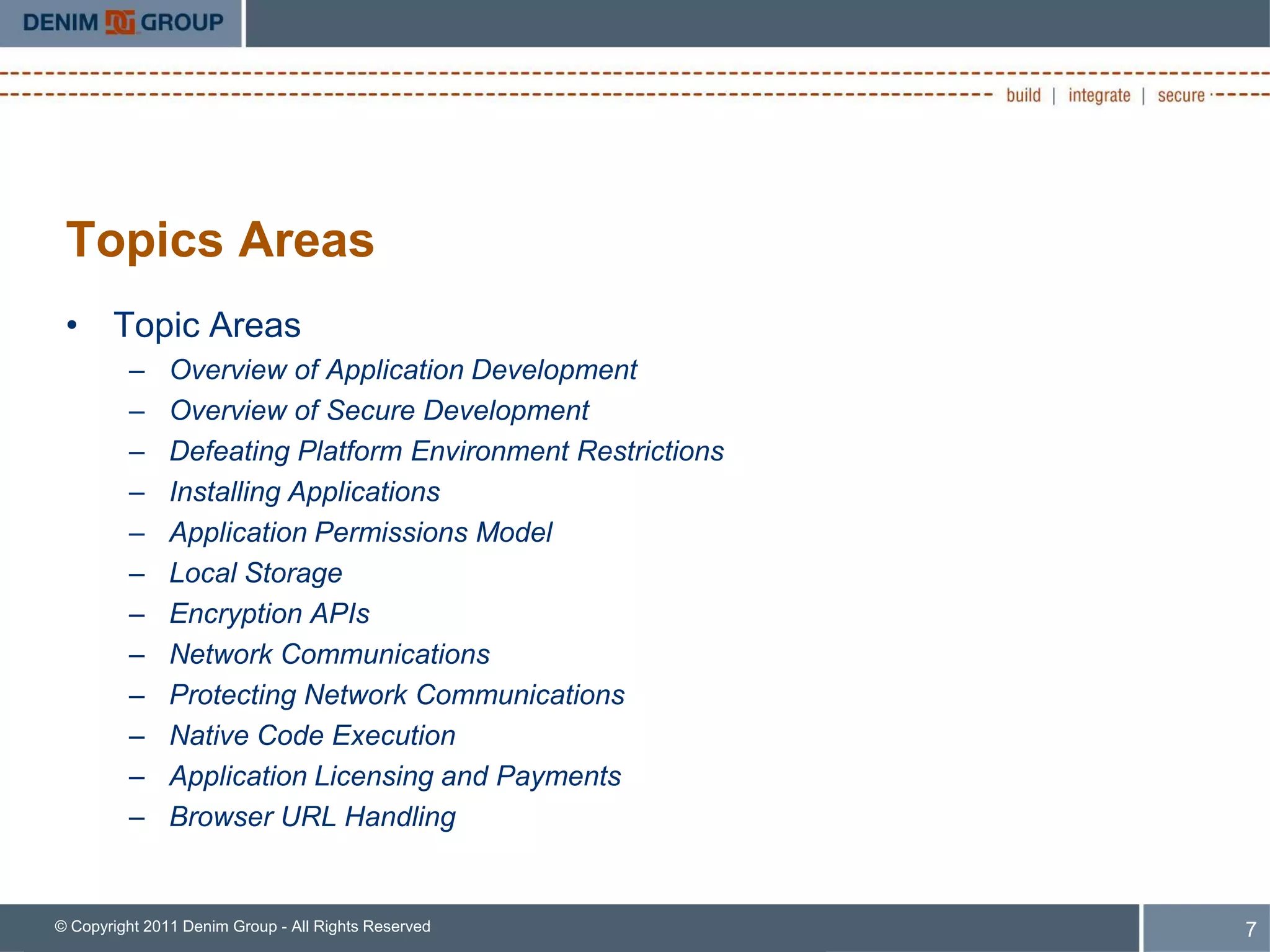Click the 'Installing Applications' item
The width and height of the screenshot is (1270, 952).
[x=304, y=492]
